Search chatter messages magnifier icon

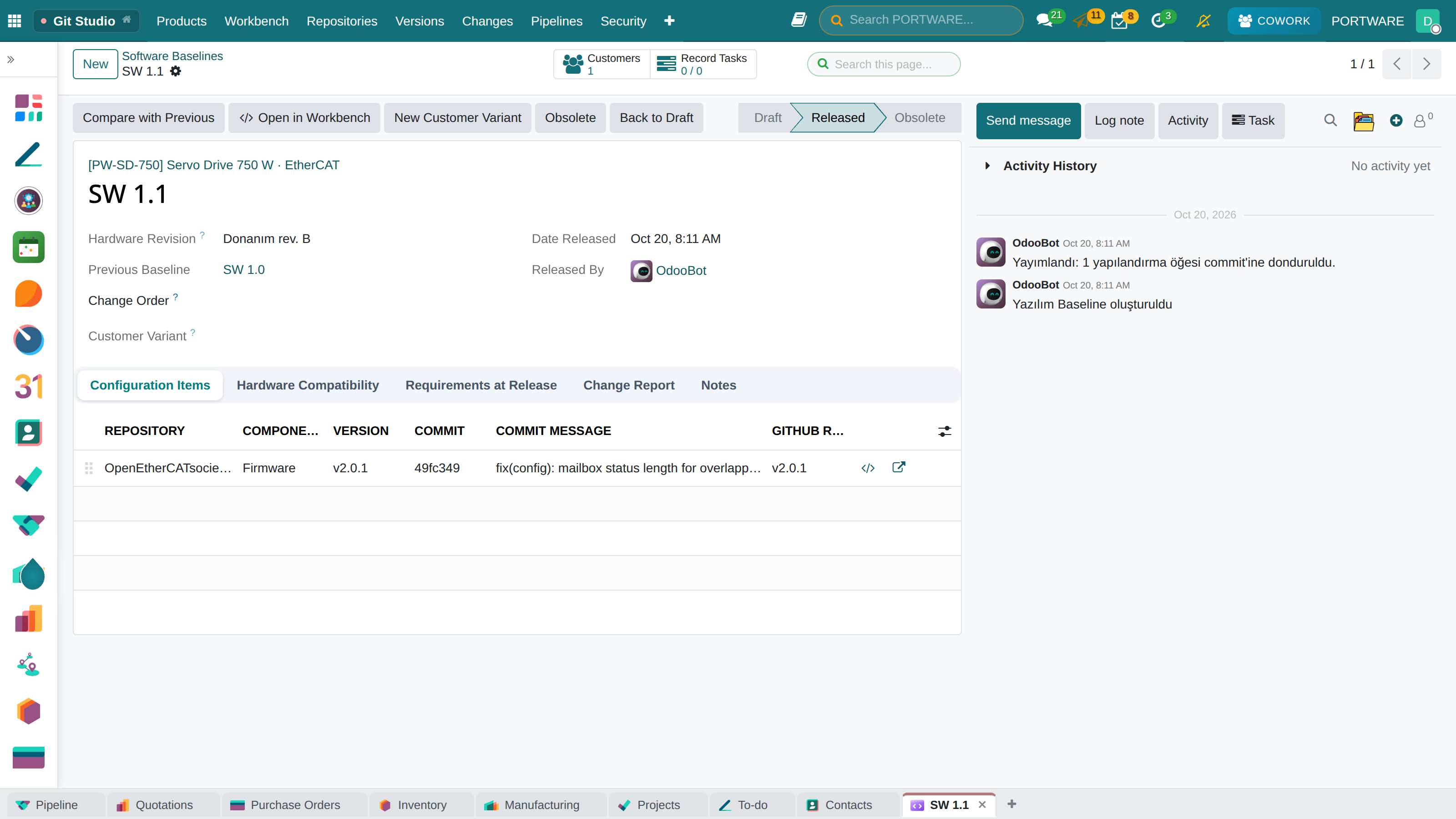click(1330, 121)
